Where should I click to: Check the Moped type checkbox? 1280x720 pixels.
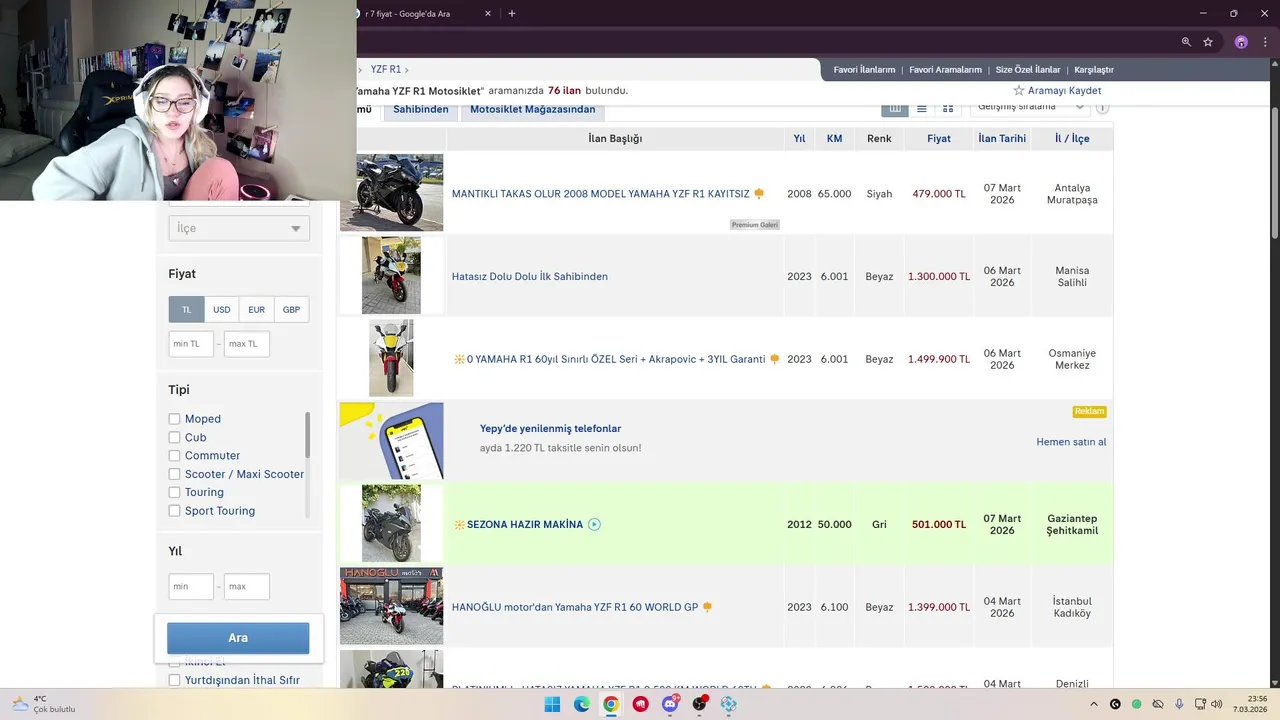click(x=174, y=419)
